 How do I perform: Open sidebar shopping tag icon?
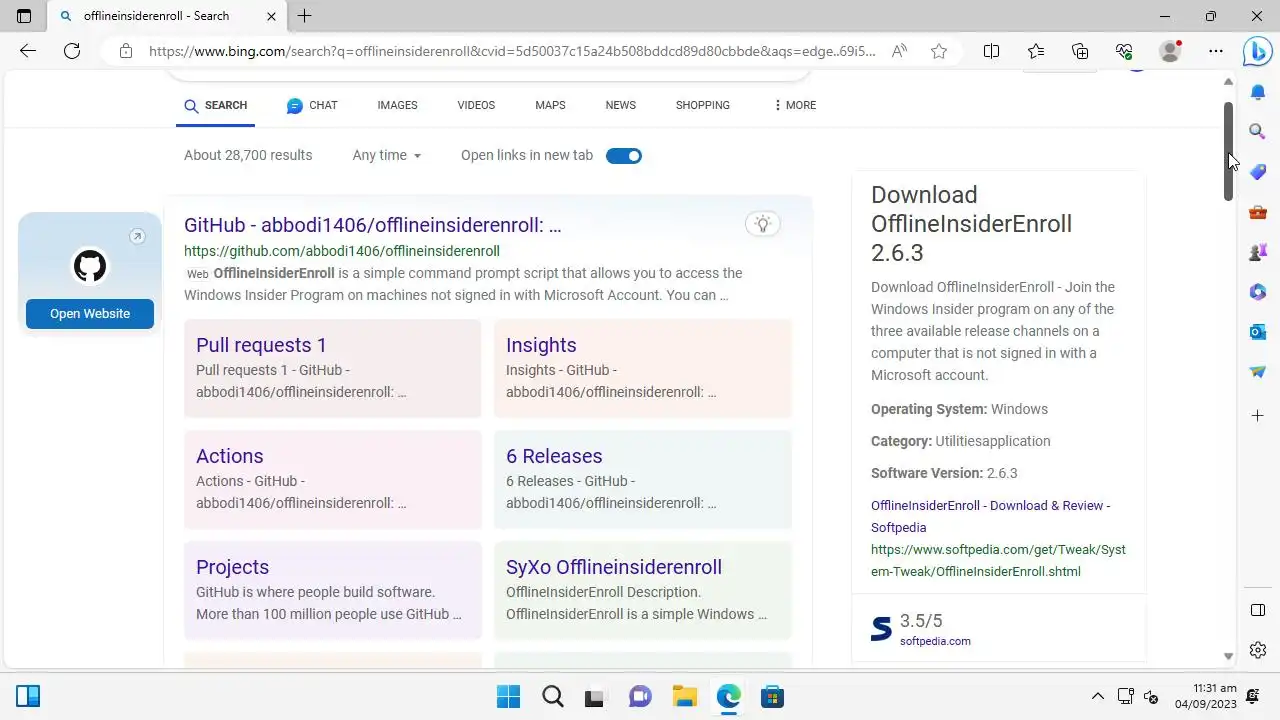[x=1258, y=172]
